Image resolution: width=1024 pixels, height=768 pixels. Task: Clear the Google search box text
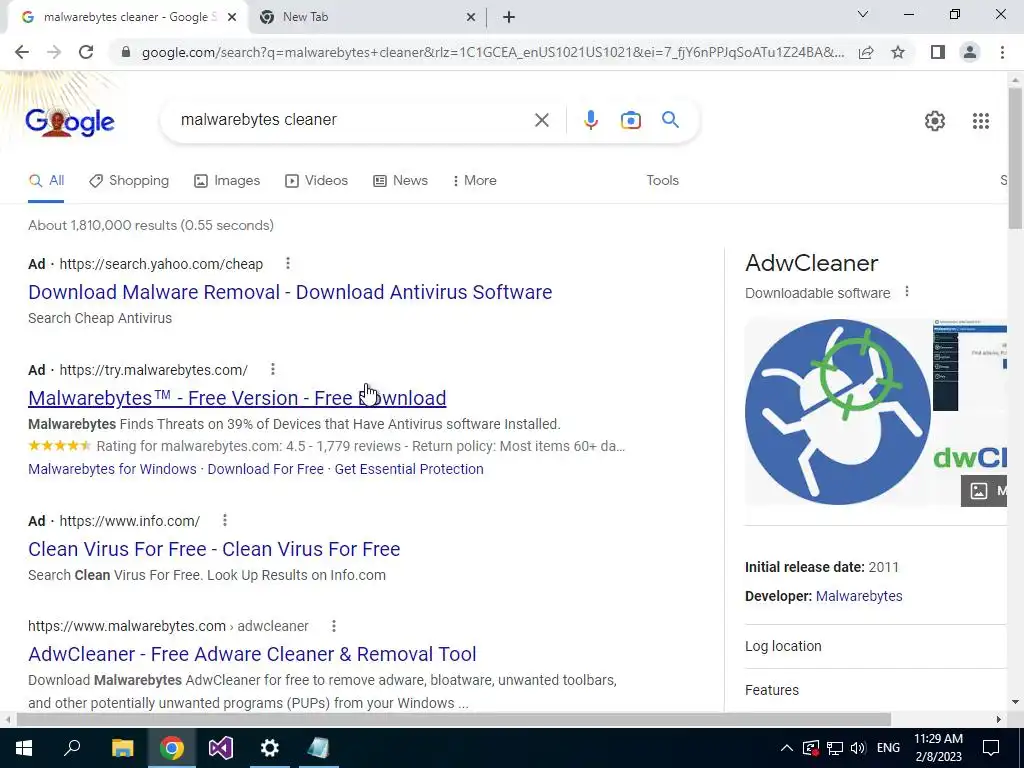click(x=541, y=120)
